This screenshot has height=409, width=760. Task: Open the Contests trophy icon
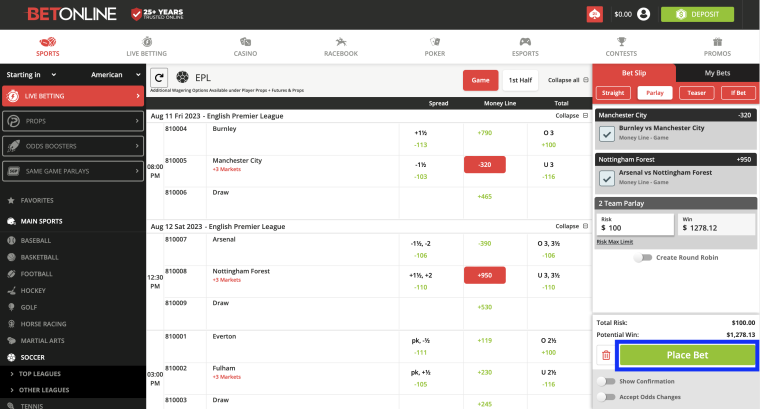pos(621,42)
